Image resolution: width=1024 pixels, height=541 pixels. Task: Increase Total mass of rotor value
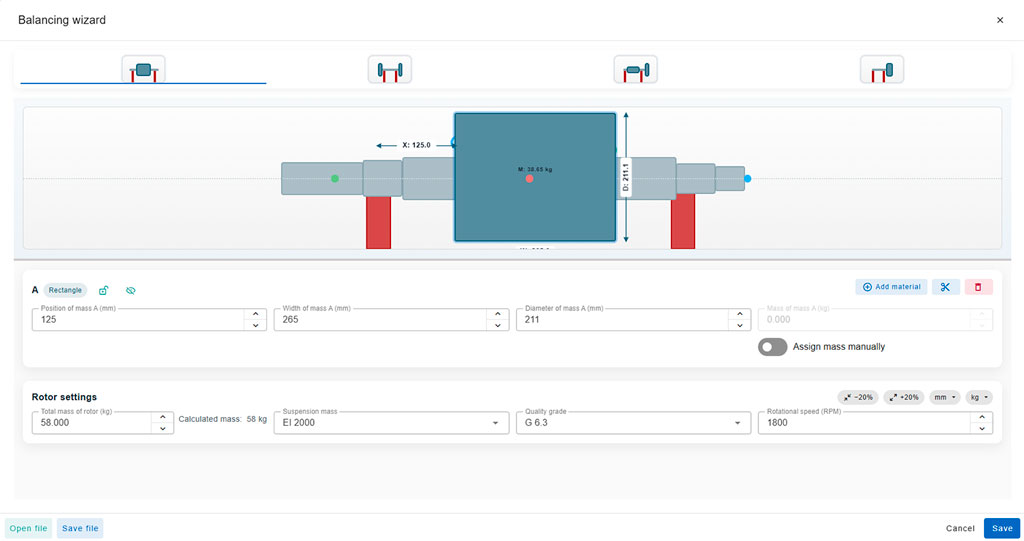163,418
